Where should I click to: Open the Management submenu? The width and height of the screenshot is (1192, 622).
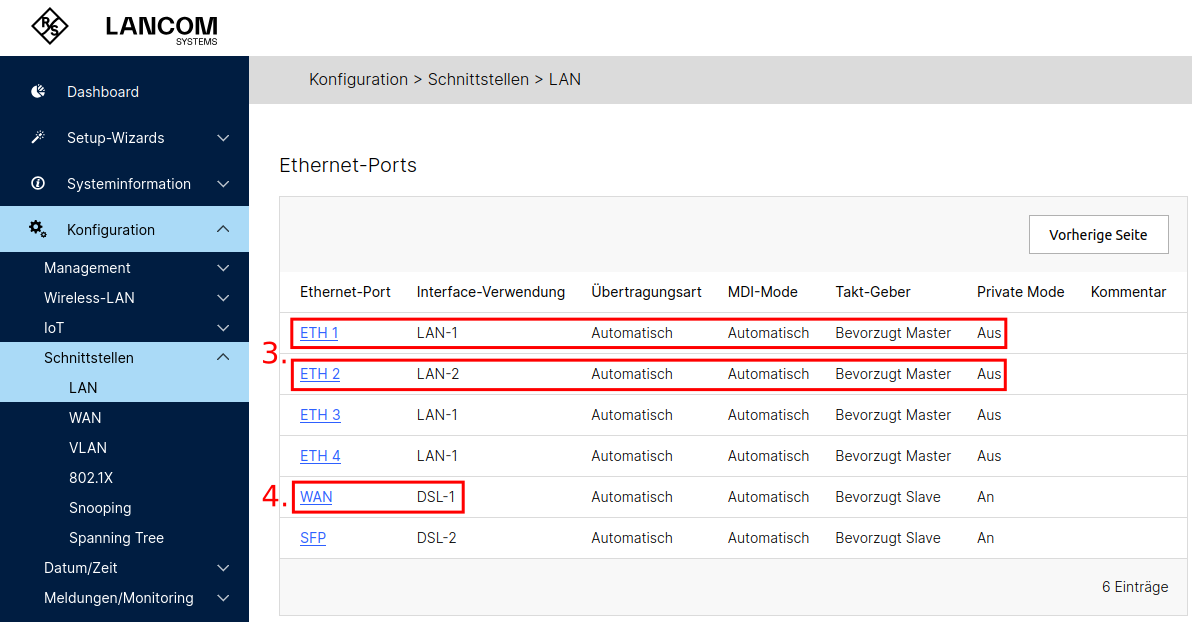87,268
